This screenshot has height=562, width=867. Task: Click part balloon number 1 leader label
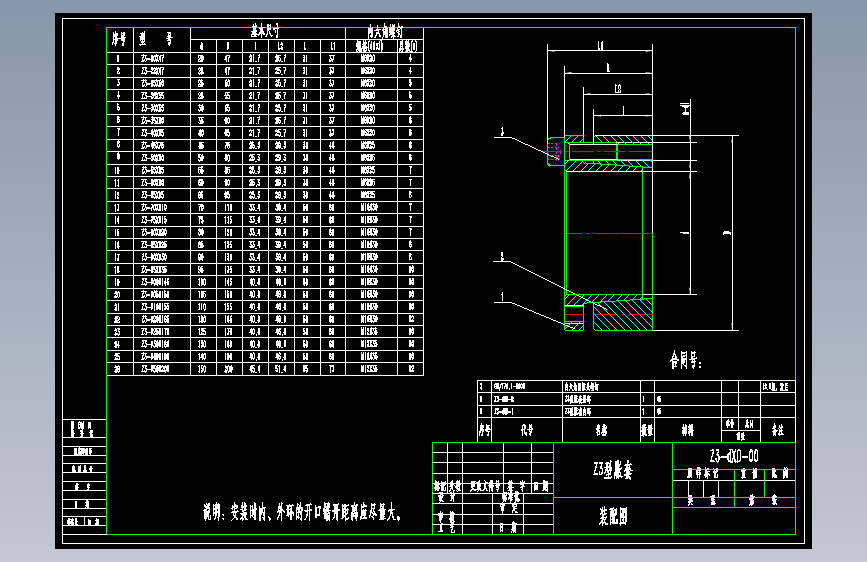point(502,296)
